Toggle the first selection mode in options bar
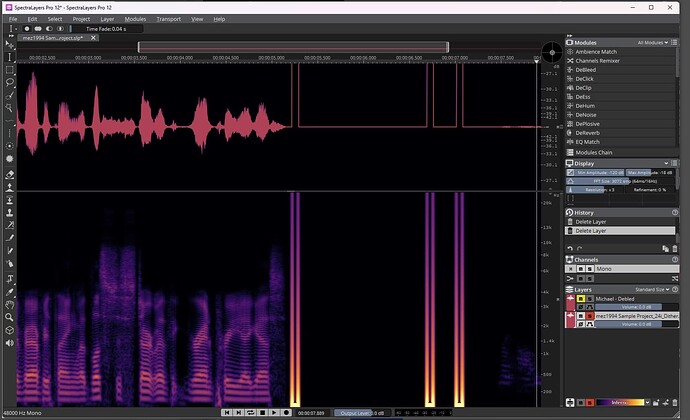This screenshot has height=420, width=690. (27, 29)
